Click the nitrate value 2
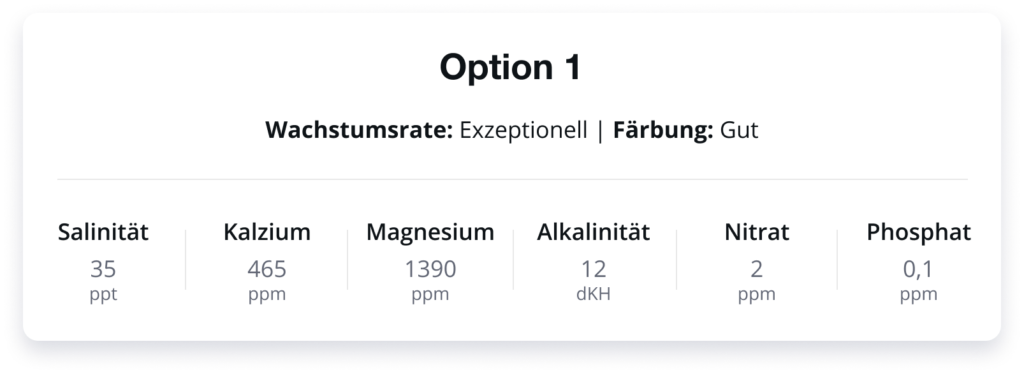 tap(757, 269)
